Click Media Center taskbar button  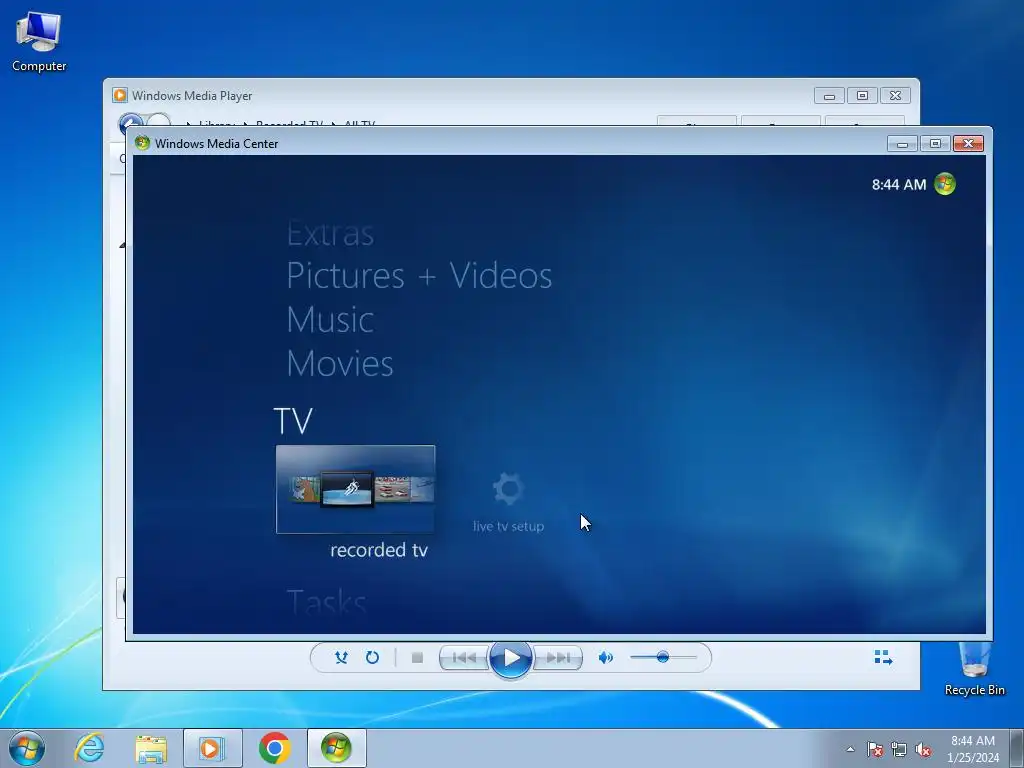coord(336,748)
